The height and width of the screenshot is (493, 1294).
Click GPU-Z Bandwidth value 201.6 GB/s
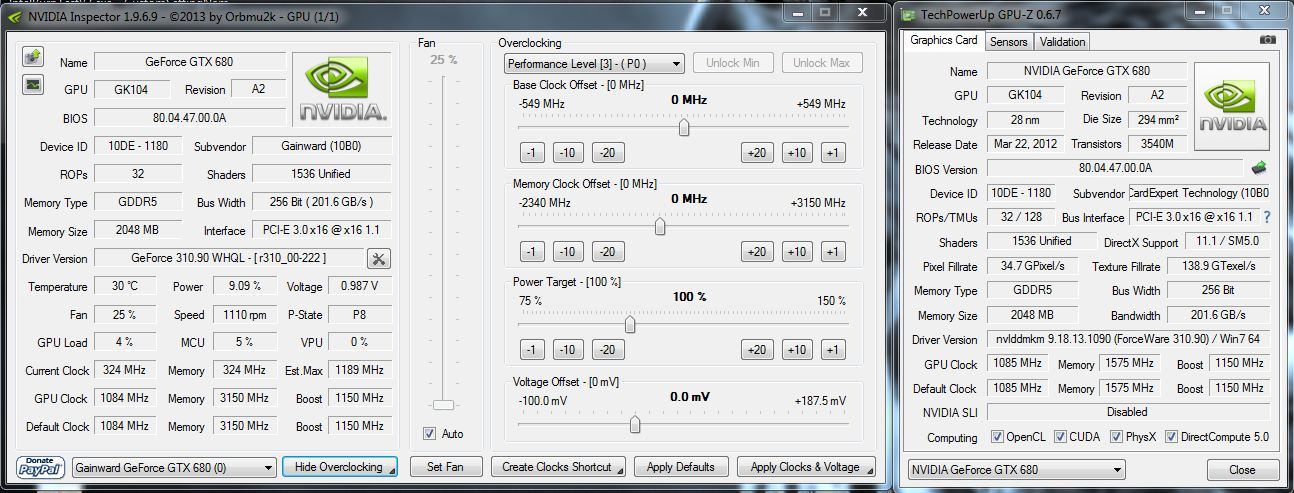point(1218,316)
